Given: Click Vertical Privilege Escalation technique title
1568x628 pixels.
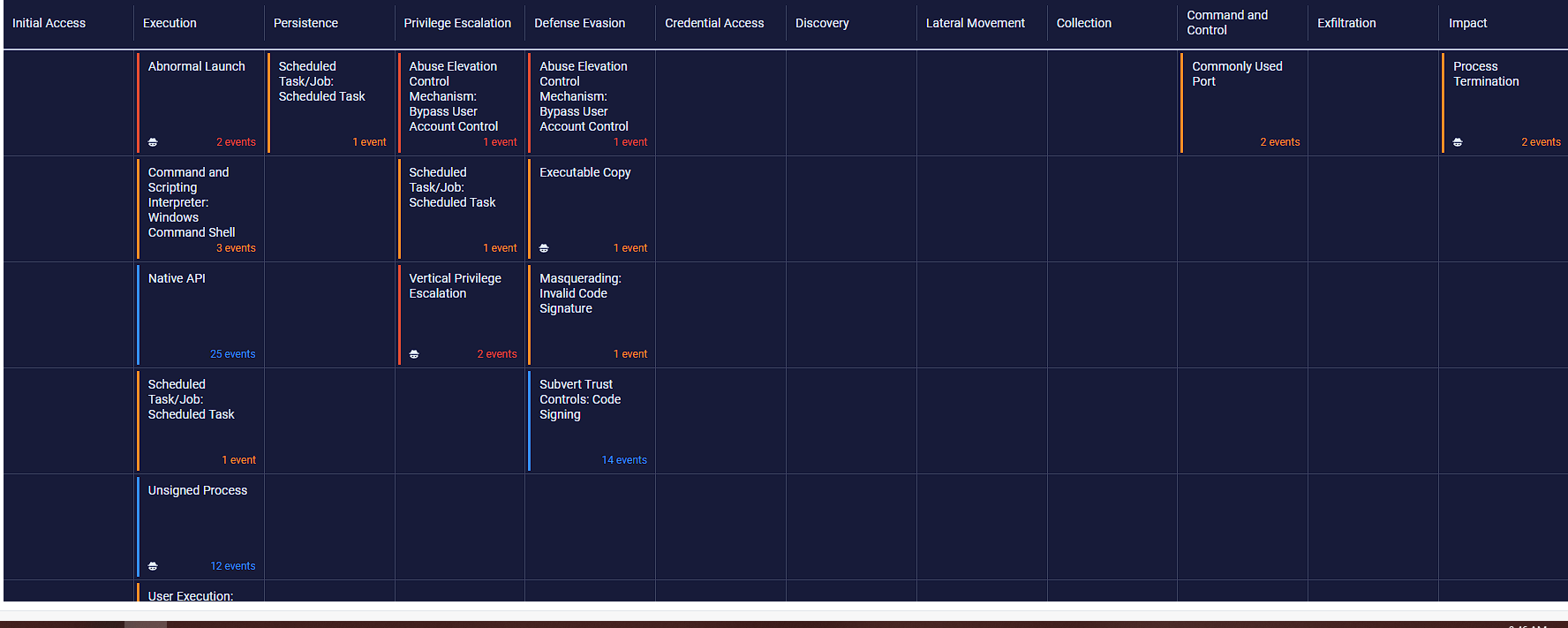Looking at the screenshot, I should click(455, 285).
